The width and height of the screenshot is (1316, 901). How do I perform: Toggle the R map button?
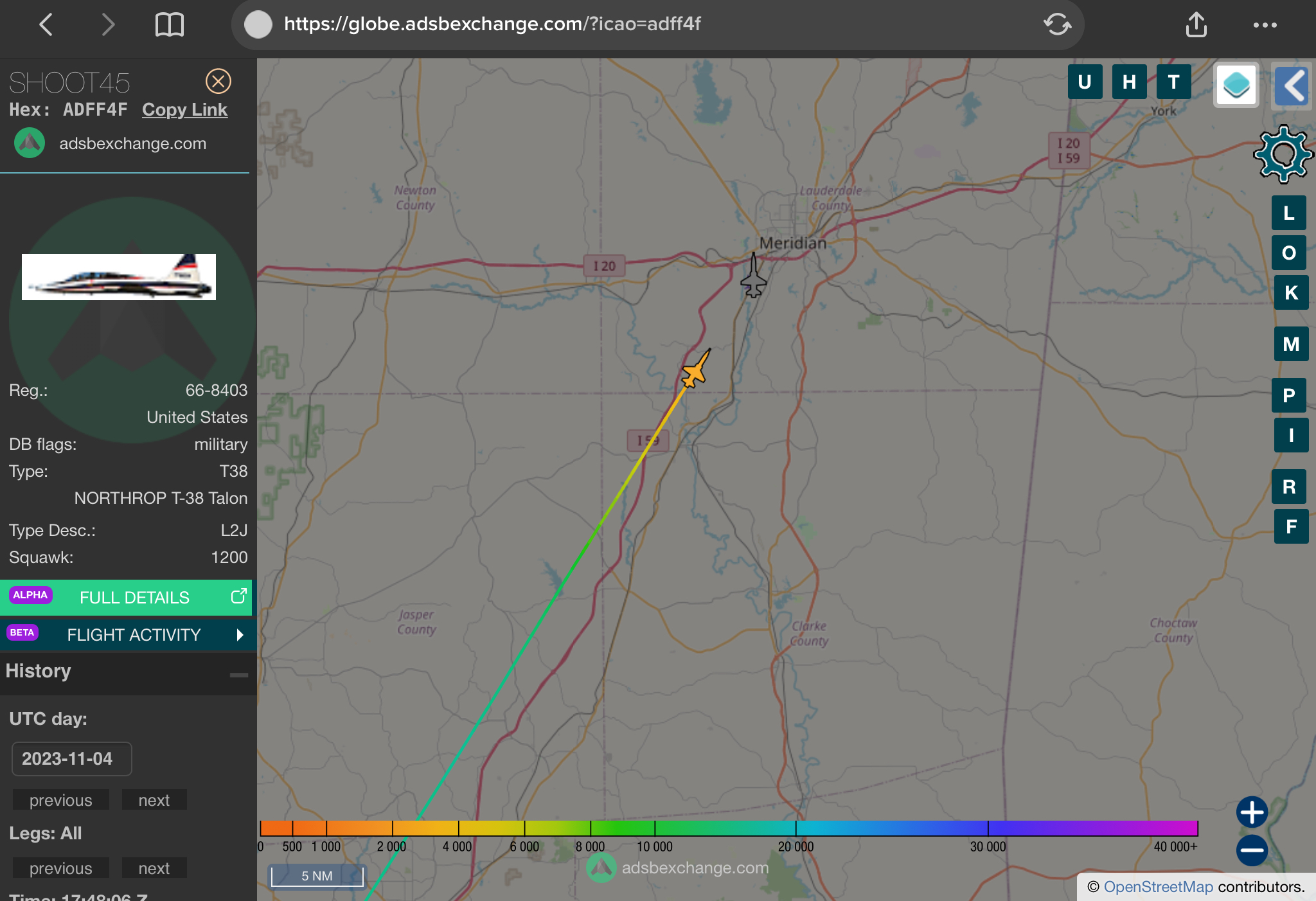(x=1289, y=487)
